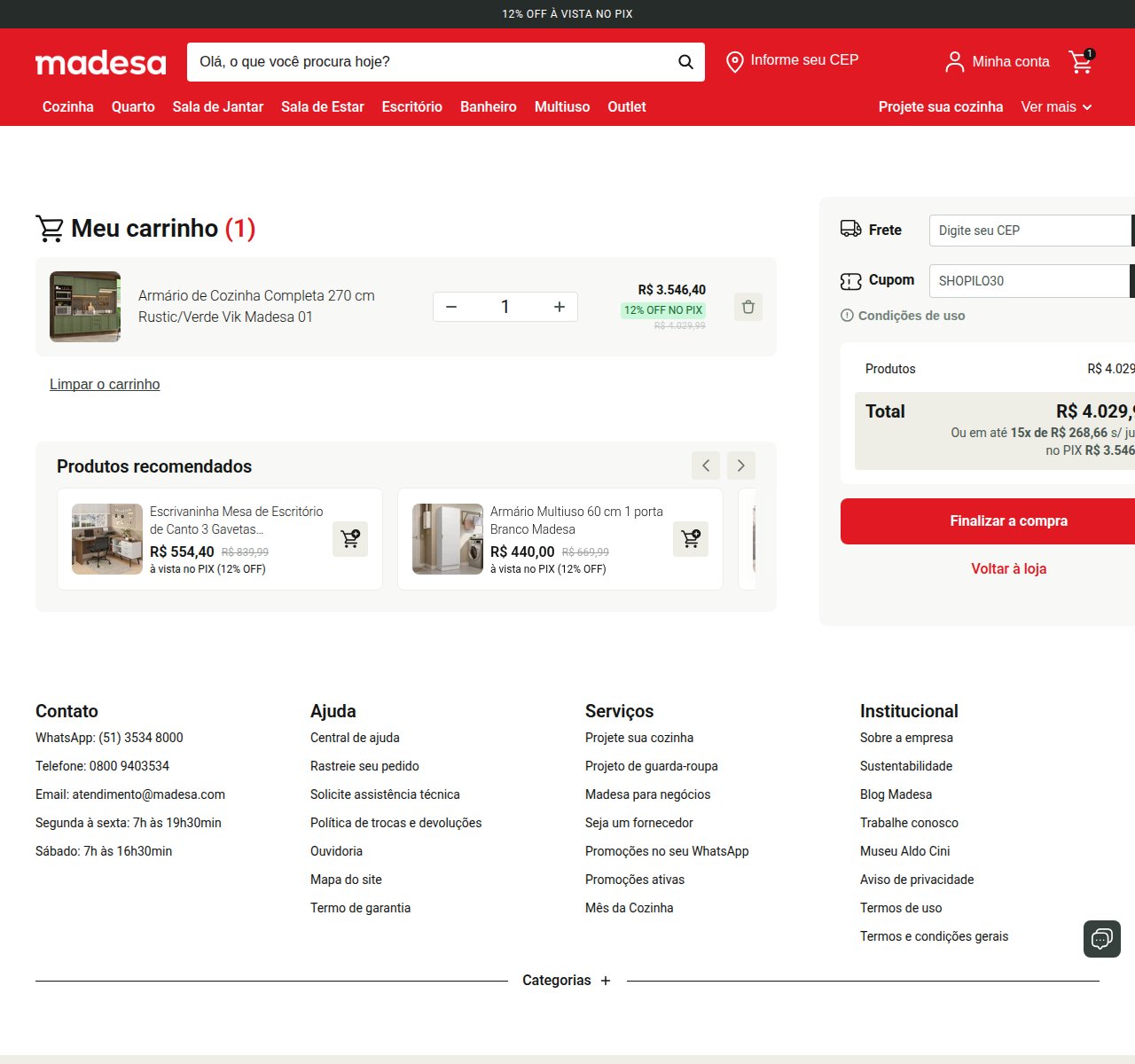Open the chat support widget
The width and height of the screenshot is (1135, 1064).
[x=1102, y=939]
